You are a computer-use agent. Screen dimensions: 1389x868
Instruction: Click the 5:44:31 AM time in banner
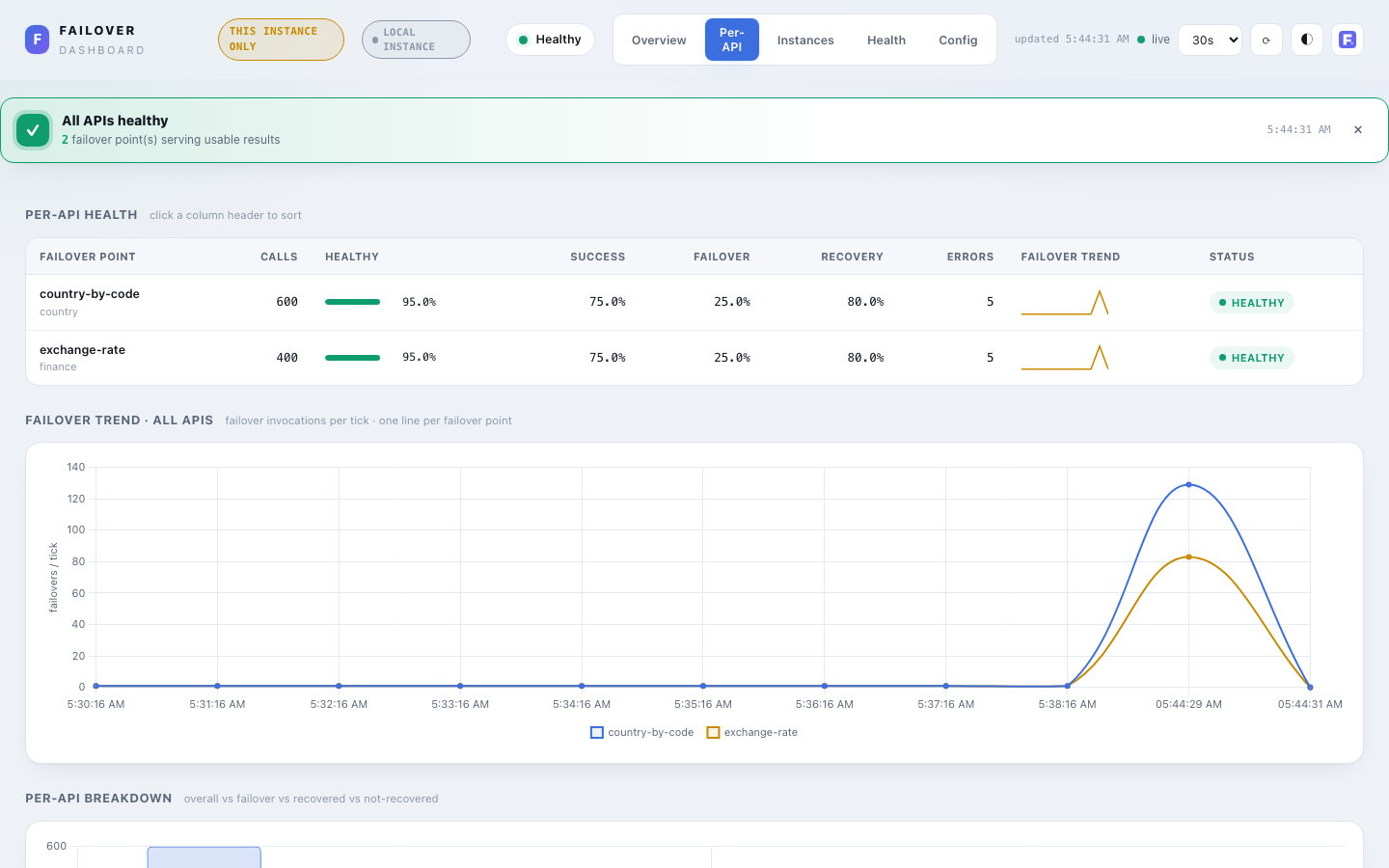coord(1298,129)
